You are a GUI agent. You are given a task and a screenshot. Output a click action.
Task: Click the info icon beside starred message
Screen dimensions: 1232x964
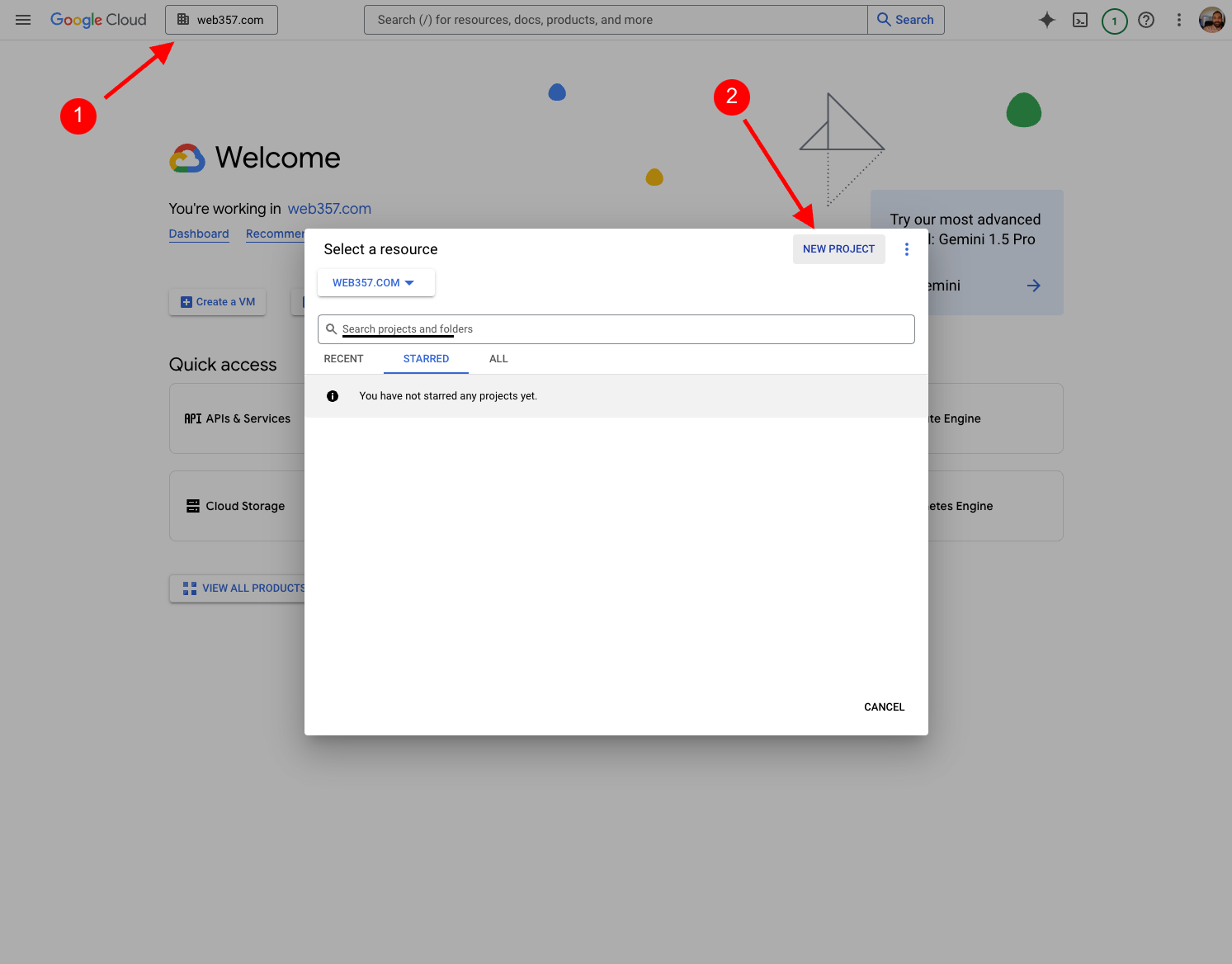pyautogui.click(x=333, y=396)
